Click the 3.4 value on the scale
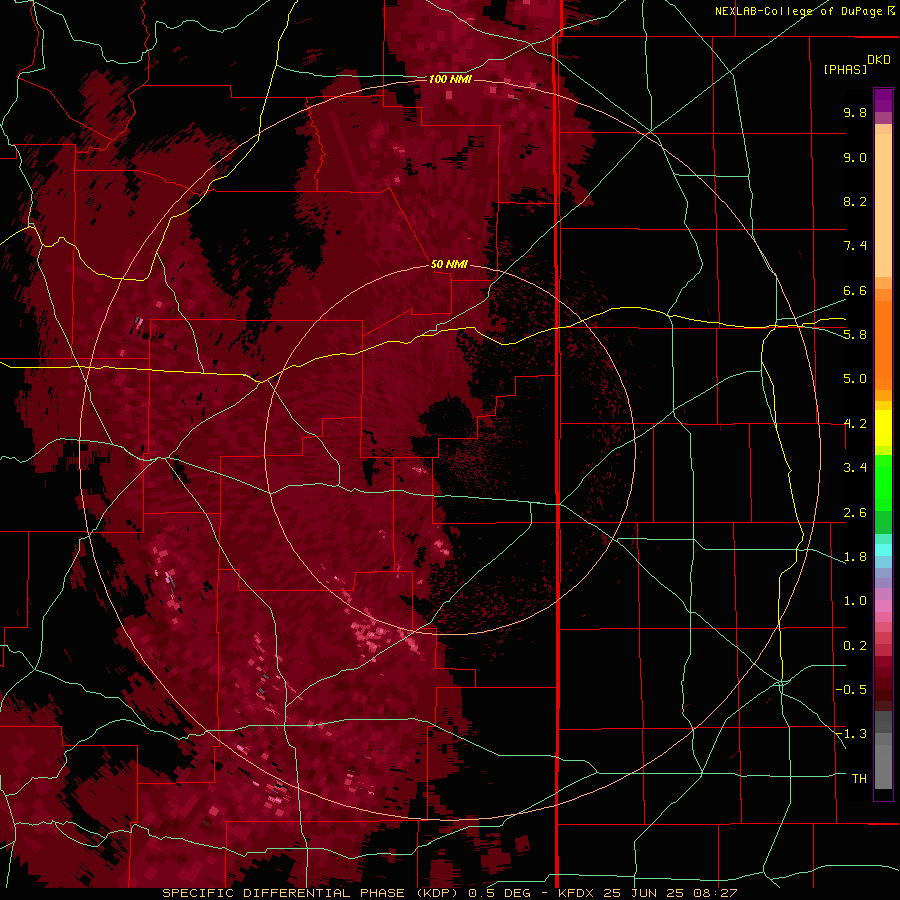Image resolution: width=900 pixels, height=900 pixels. 855,468
